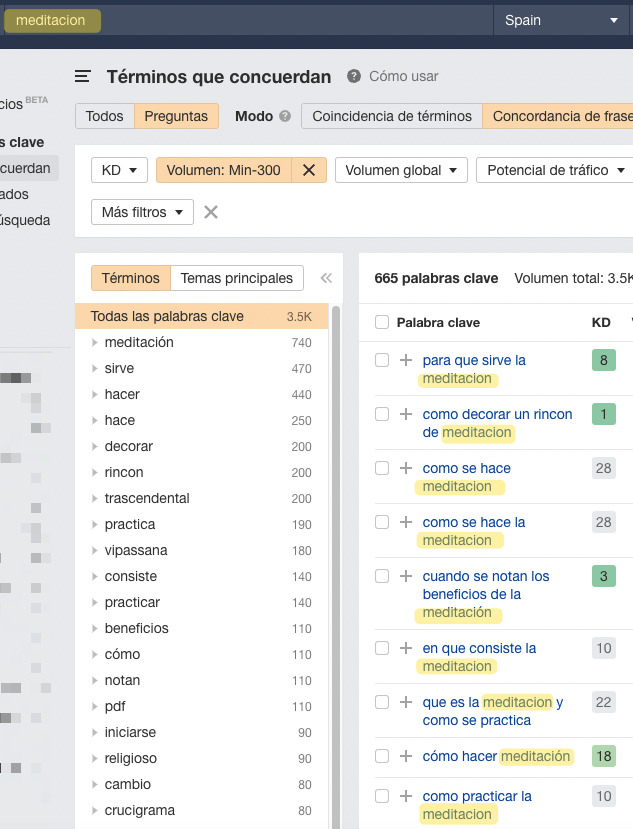Toggle the select-all Palabra clave checkbox
The height and width of the screenshot is (829, 633).
(x=382, y=322)
